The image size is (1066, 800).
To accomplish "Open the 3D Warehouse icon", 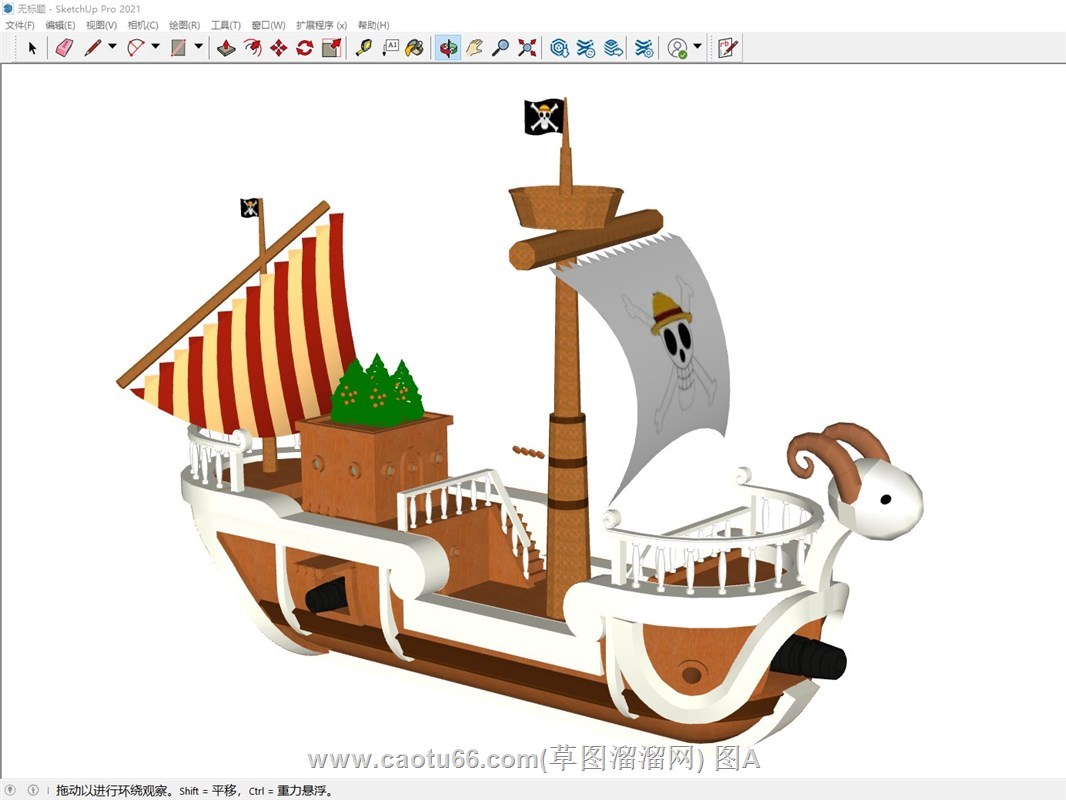I will (560, 48).
